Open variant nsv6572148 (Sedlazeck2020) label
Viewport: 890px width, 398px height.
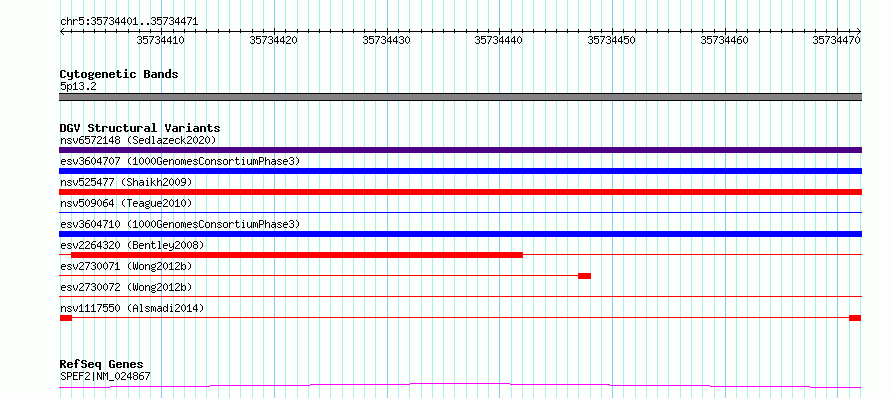point(138,140)
